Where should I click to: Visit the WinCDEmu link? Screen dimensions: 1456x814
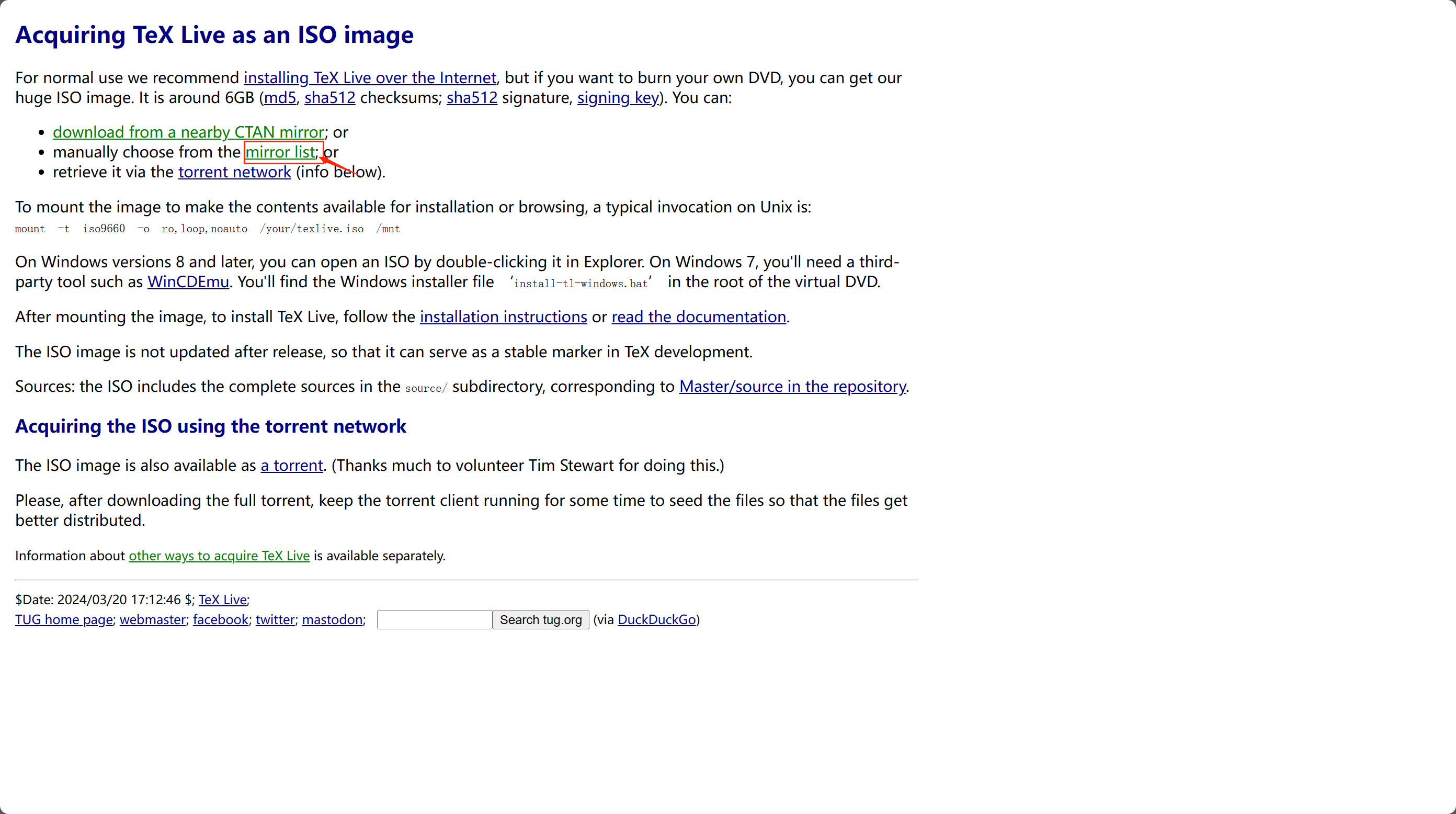(188, 282)
